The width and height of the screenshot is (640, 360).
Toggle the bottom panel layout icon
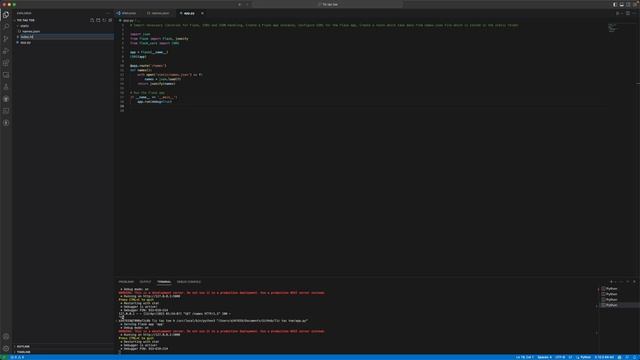coord(622,4)
